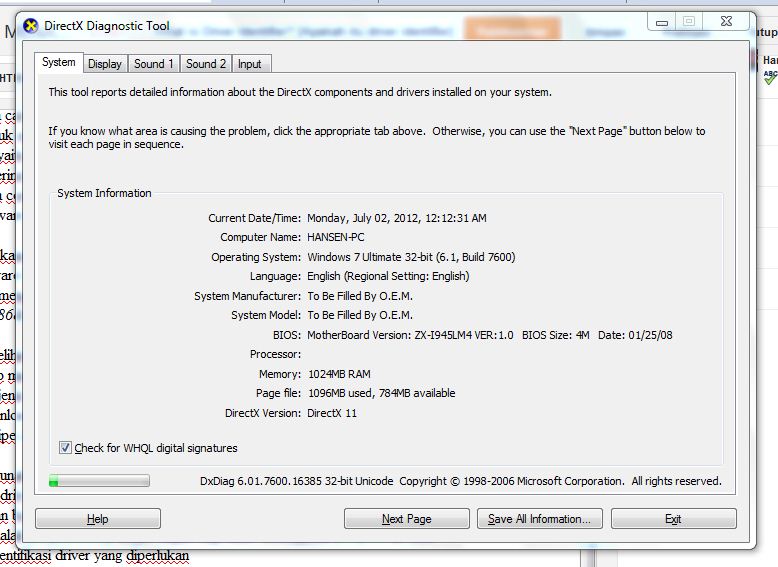Go to Next Page

click(x=406, y=519)
